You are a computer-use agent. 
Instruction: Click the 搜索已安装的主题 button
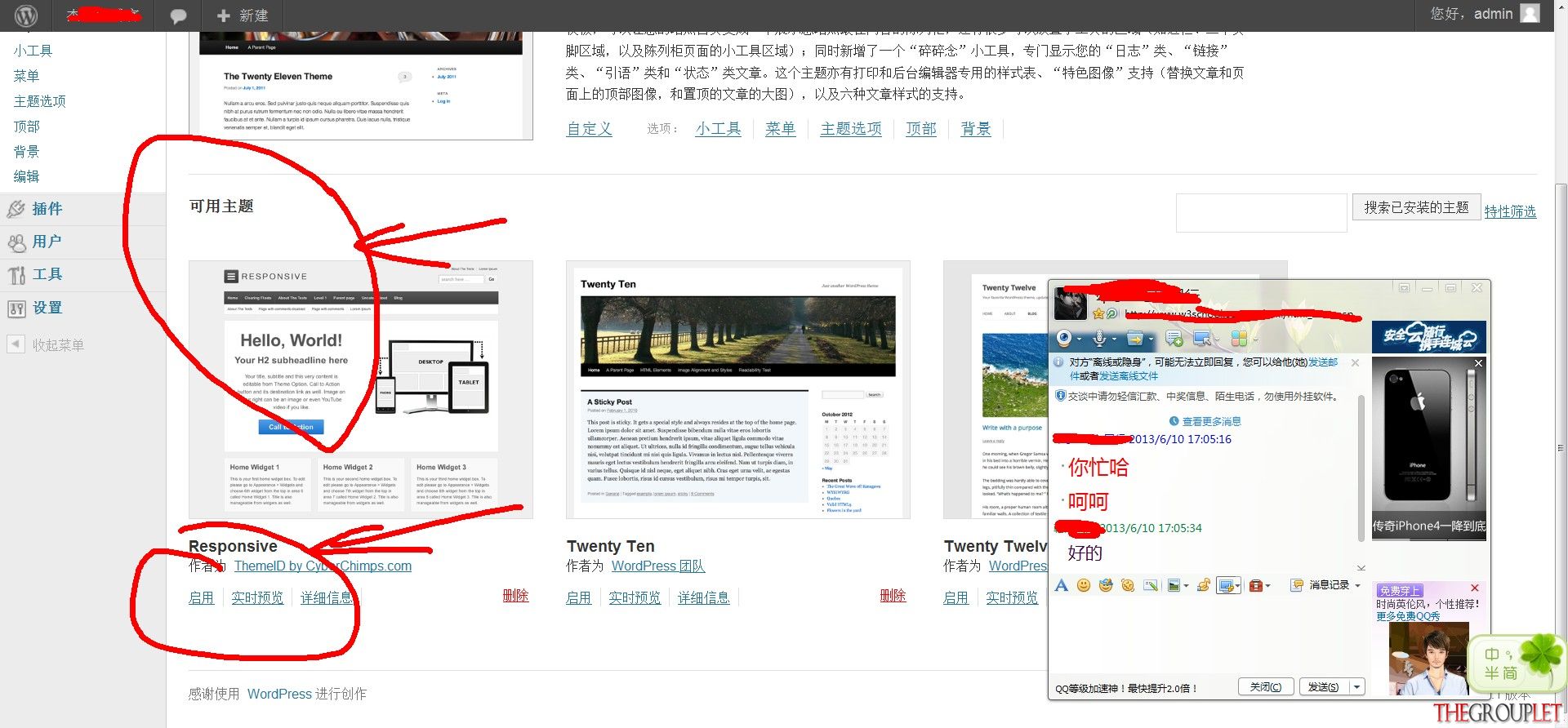pyautogui.click(x=1416, y=207)
